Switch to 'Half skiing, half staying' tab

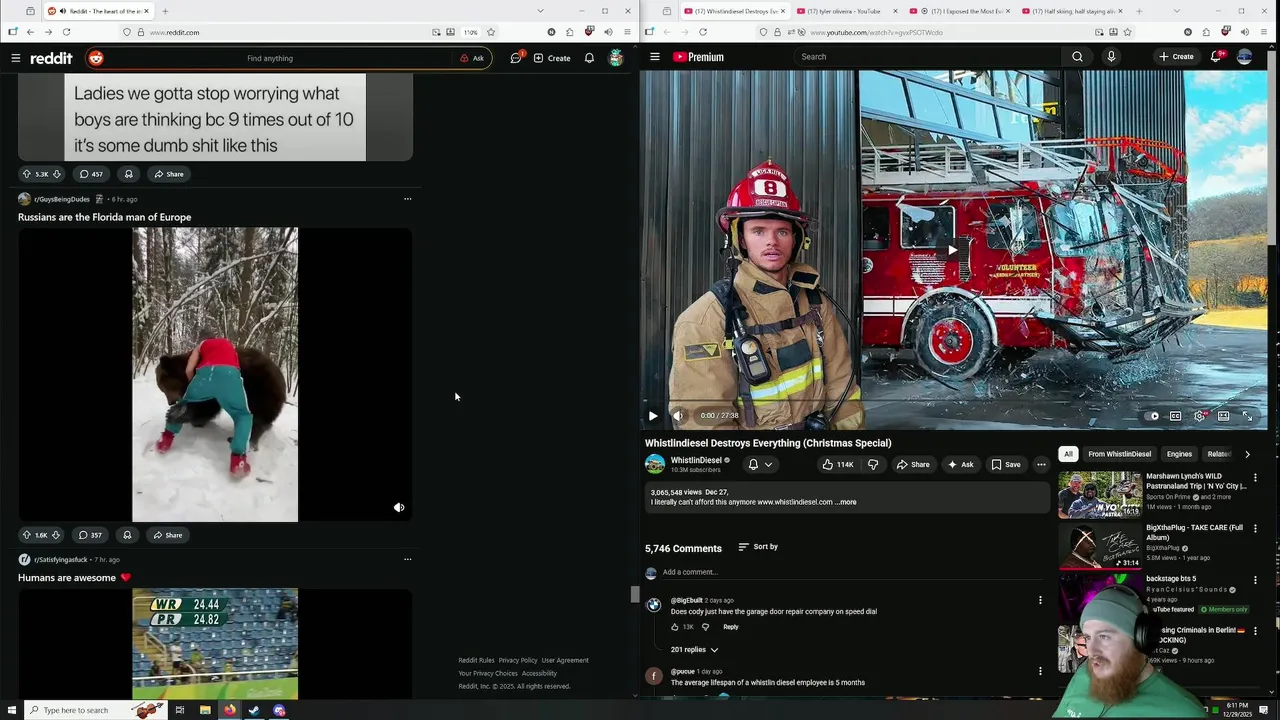click(1073, 11)
